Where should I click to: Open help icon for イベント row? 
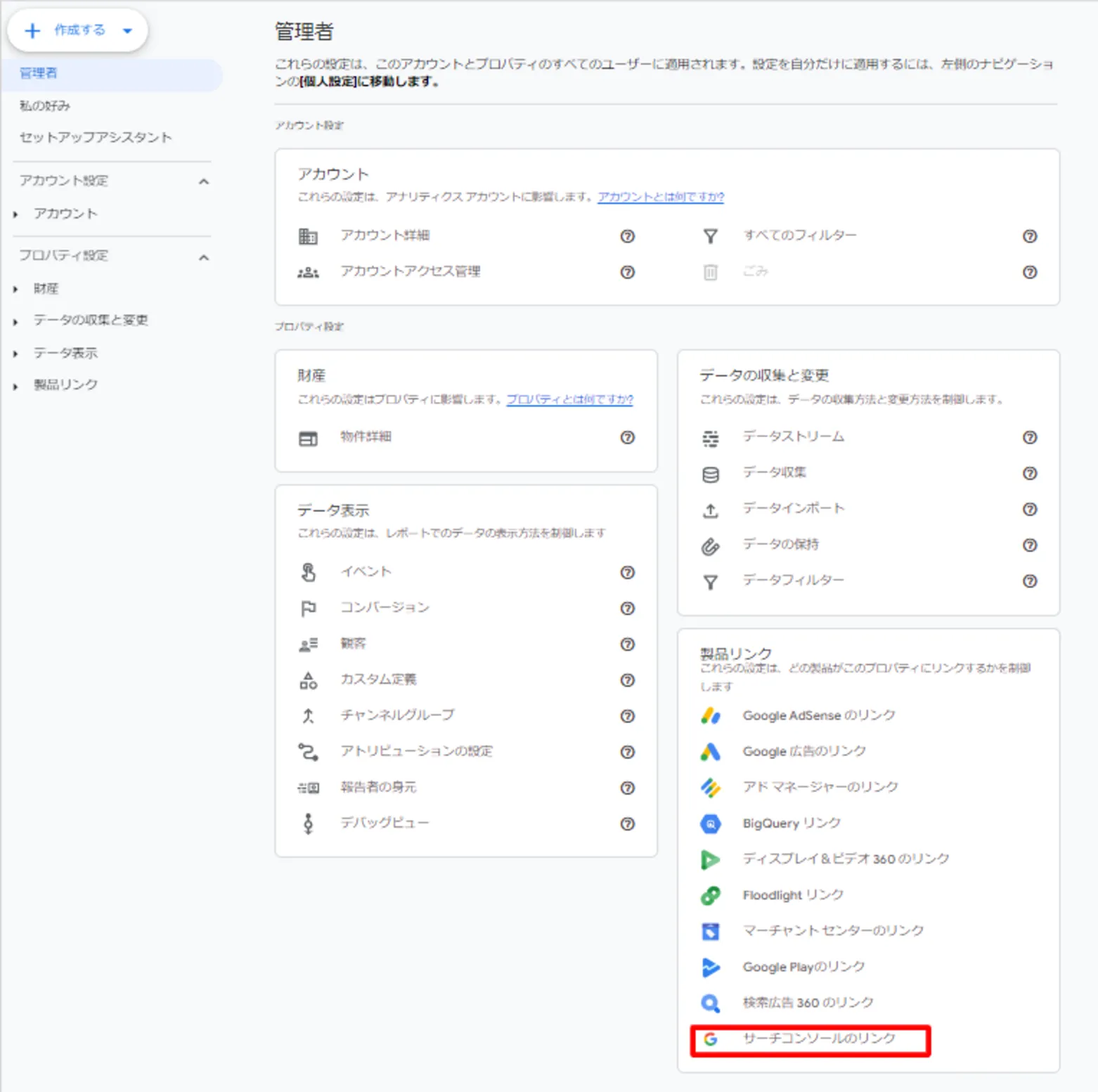click(628, 573)
